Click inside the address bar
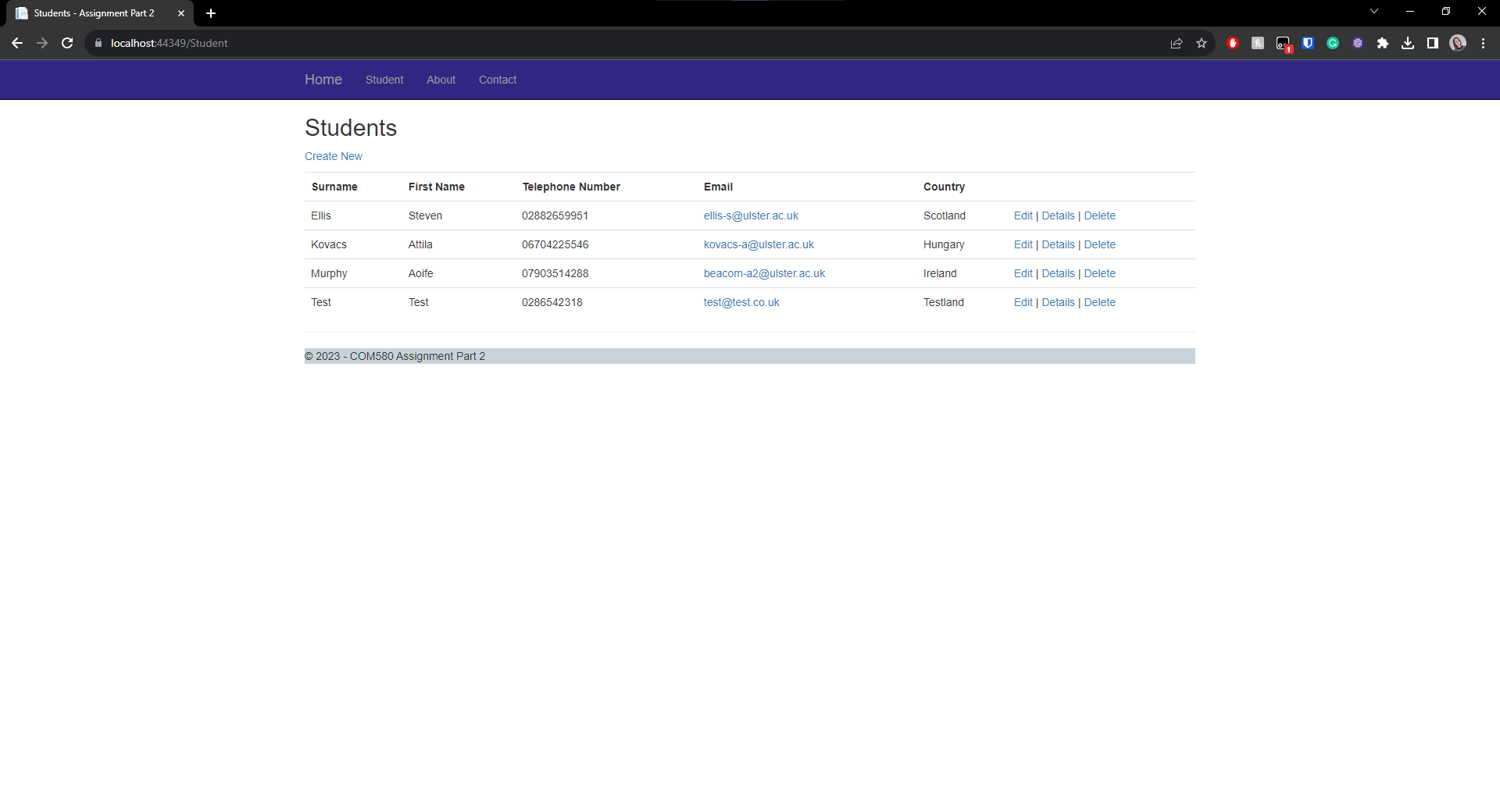 pyautogui.click(x=312, y=43)
